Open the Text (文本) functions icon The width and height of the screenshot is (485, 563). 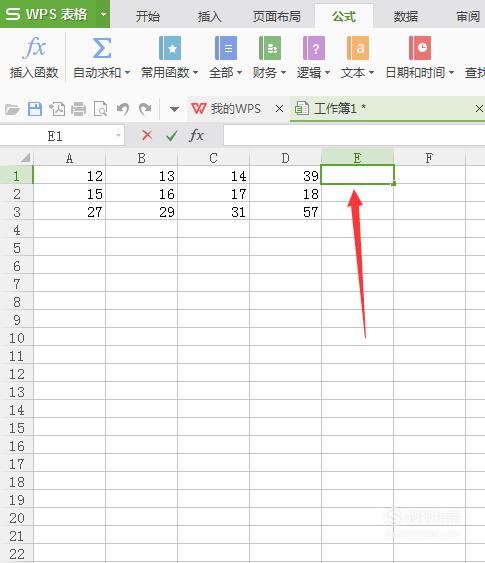358,48
